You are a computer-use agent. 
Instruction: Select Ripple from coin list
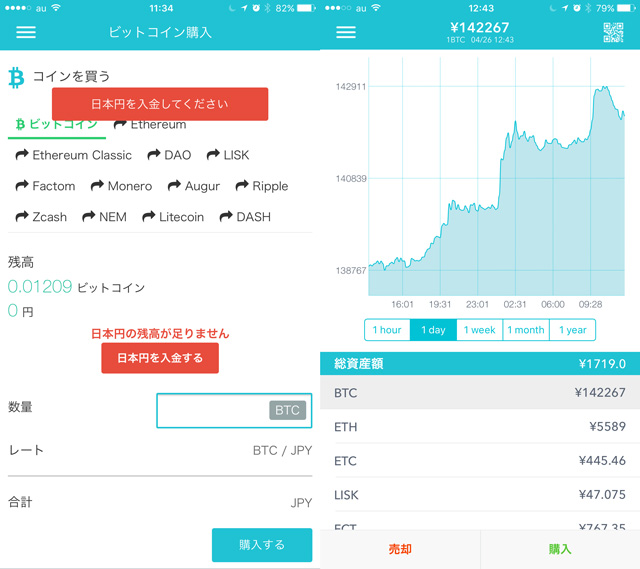coord(262,186)
